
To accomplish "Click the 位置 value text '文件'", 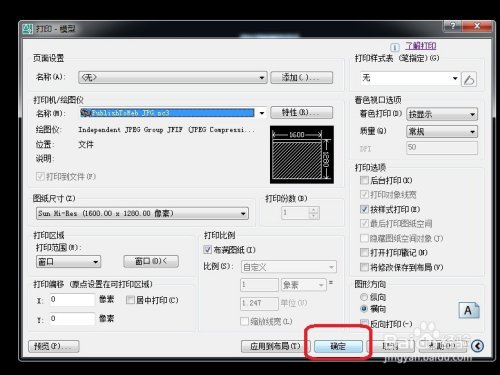I will coord(86,144).
